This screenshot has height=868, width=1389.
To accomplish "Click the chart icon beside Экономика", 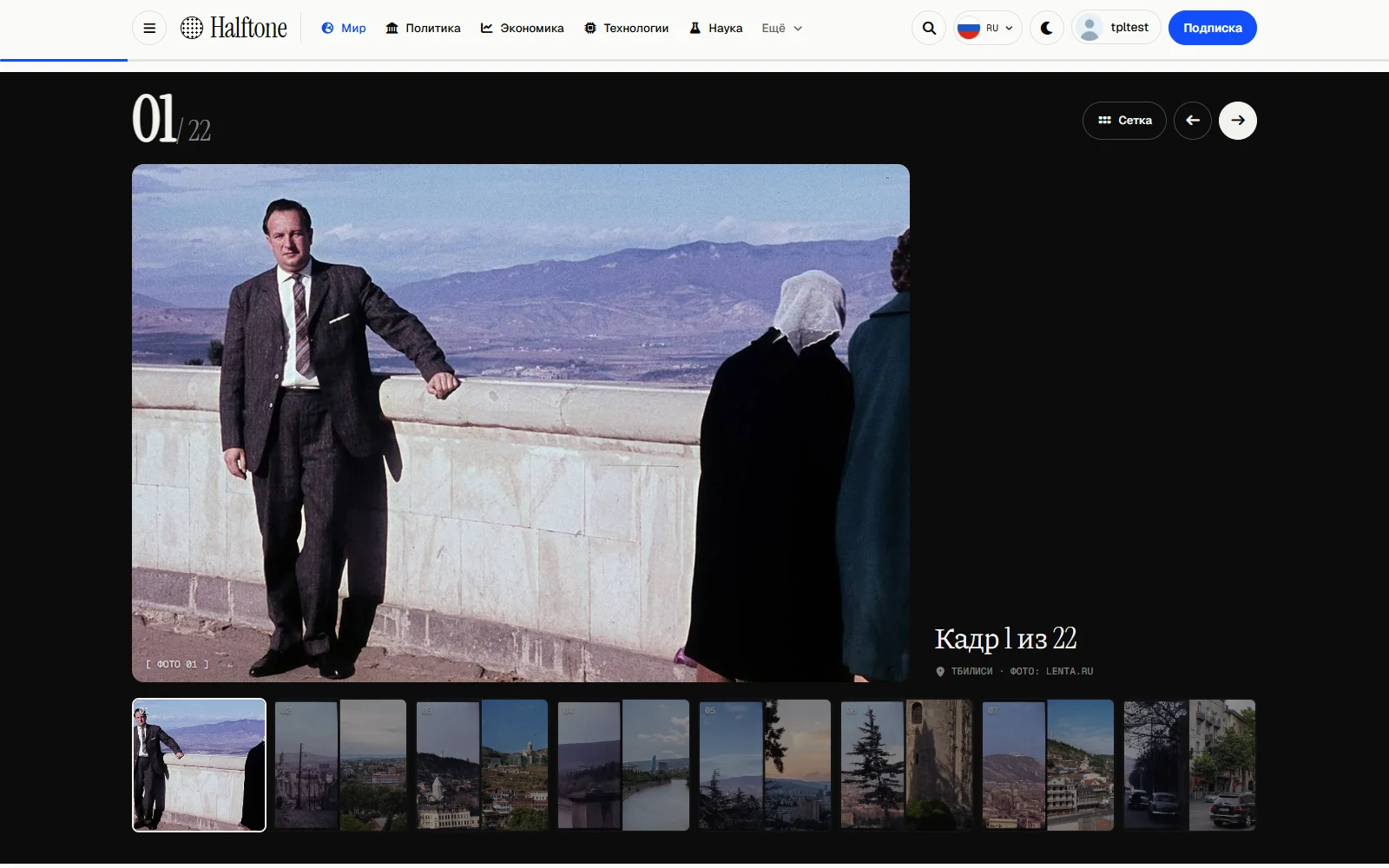I will point(487,28).
